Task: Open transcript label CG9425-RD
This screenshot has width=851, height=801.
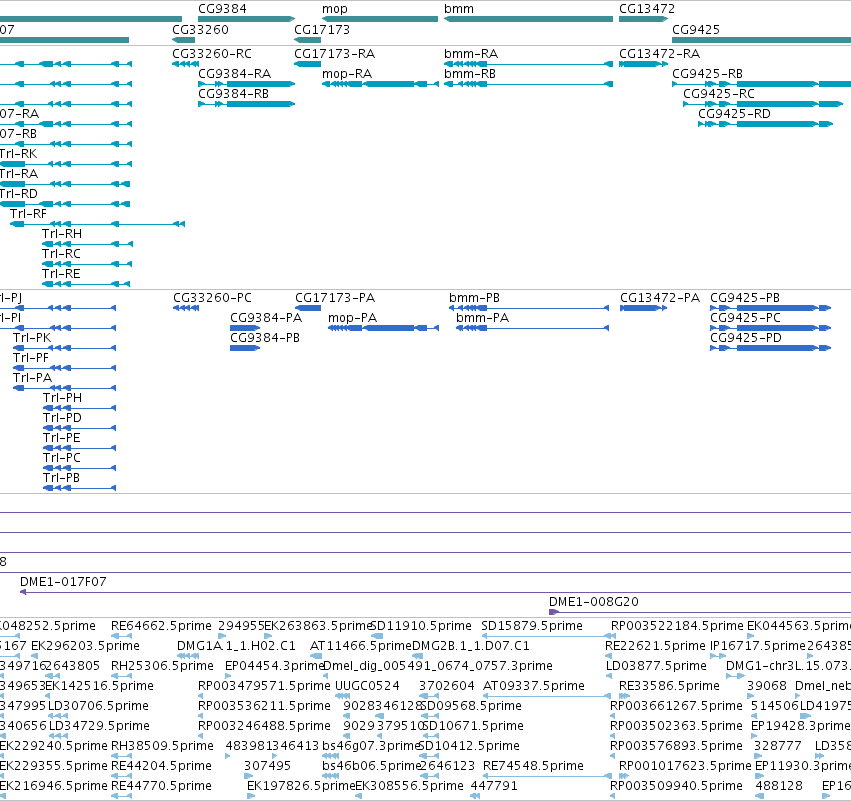Action: [734, 114]
